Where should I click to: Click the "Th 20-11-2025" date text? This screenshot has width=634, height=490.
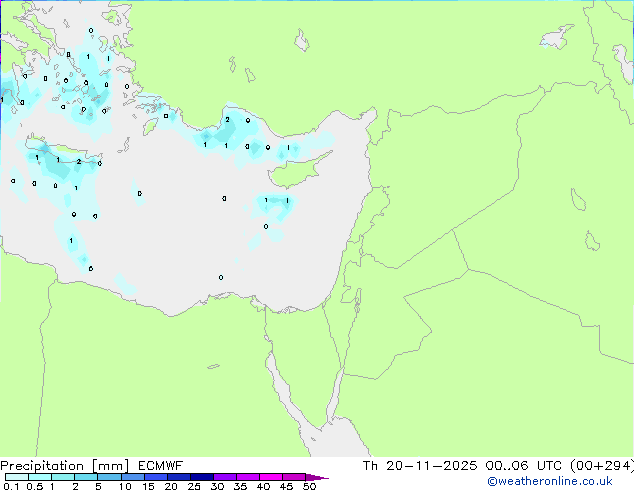pos(420,466)
